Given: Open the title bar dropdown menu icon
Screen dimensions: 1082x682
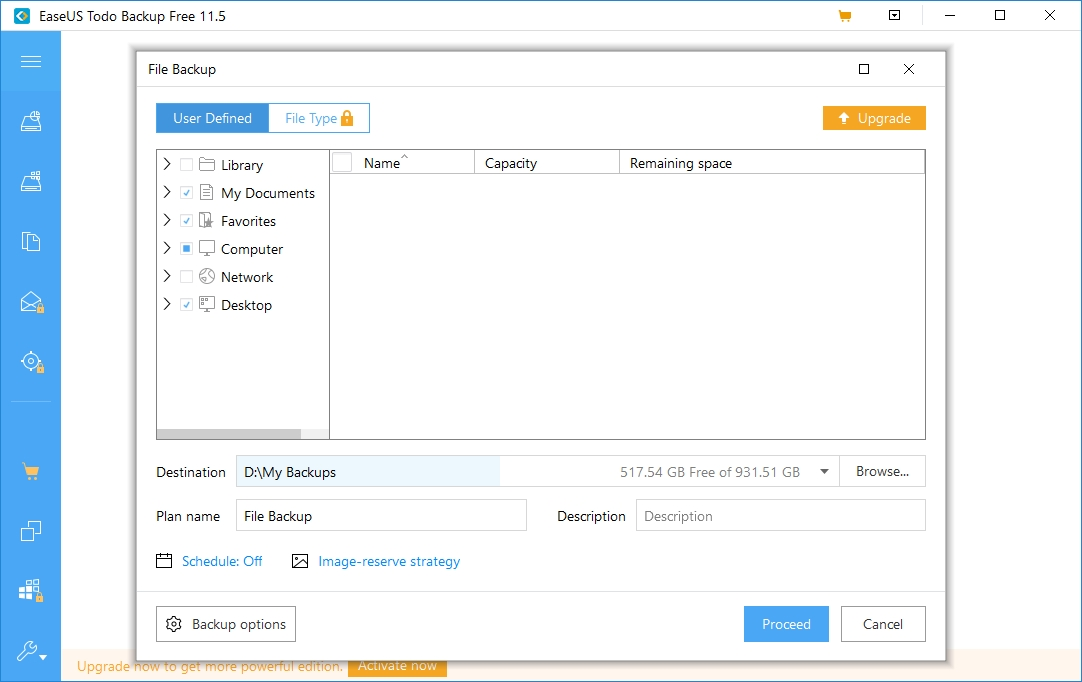Looking at the screenshot, I should click(894, 15).
